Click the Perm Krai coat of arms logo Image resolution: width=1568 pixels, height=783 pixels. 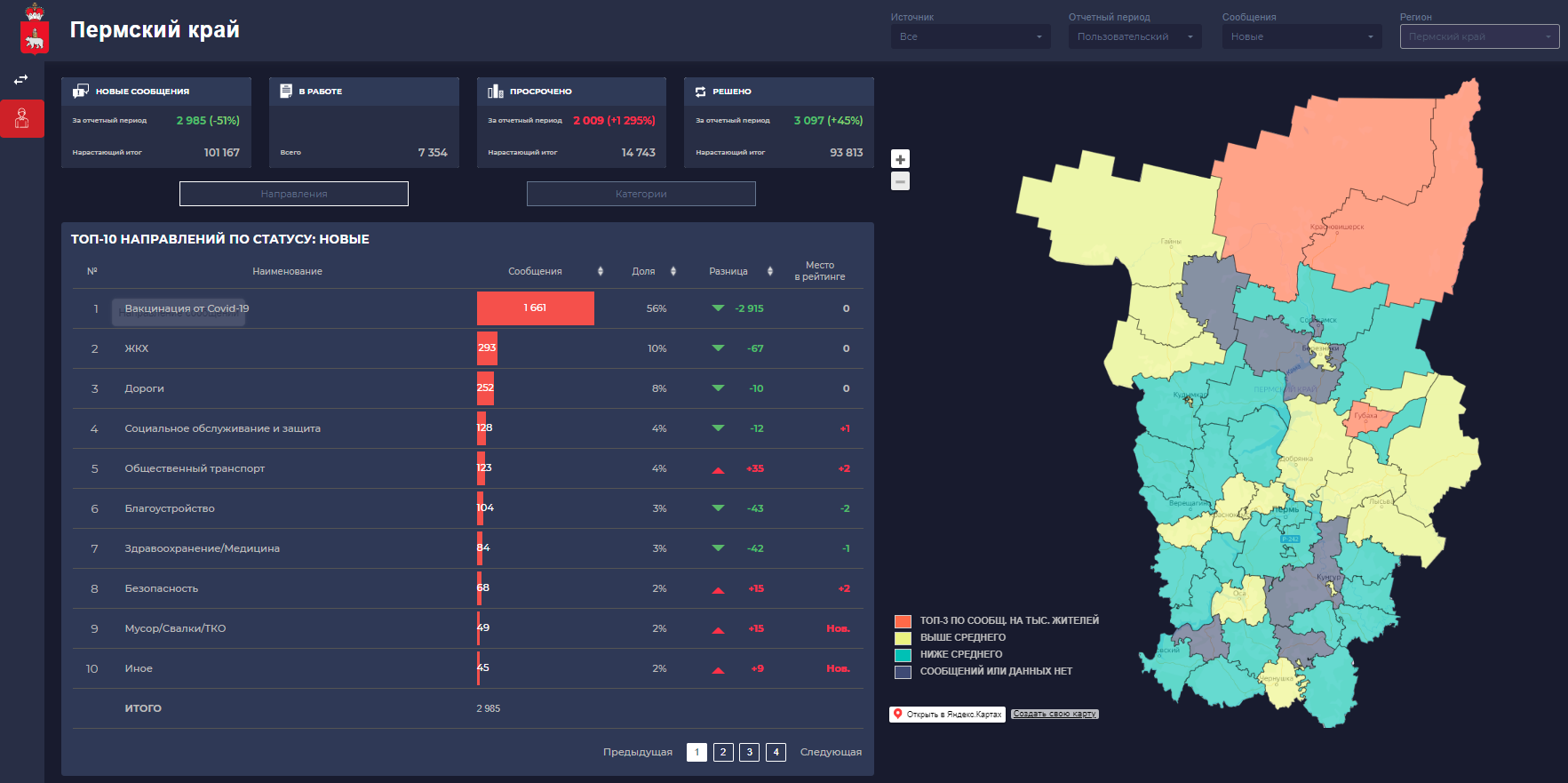coord(35,29)
